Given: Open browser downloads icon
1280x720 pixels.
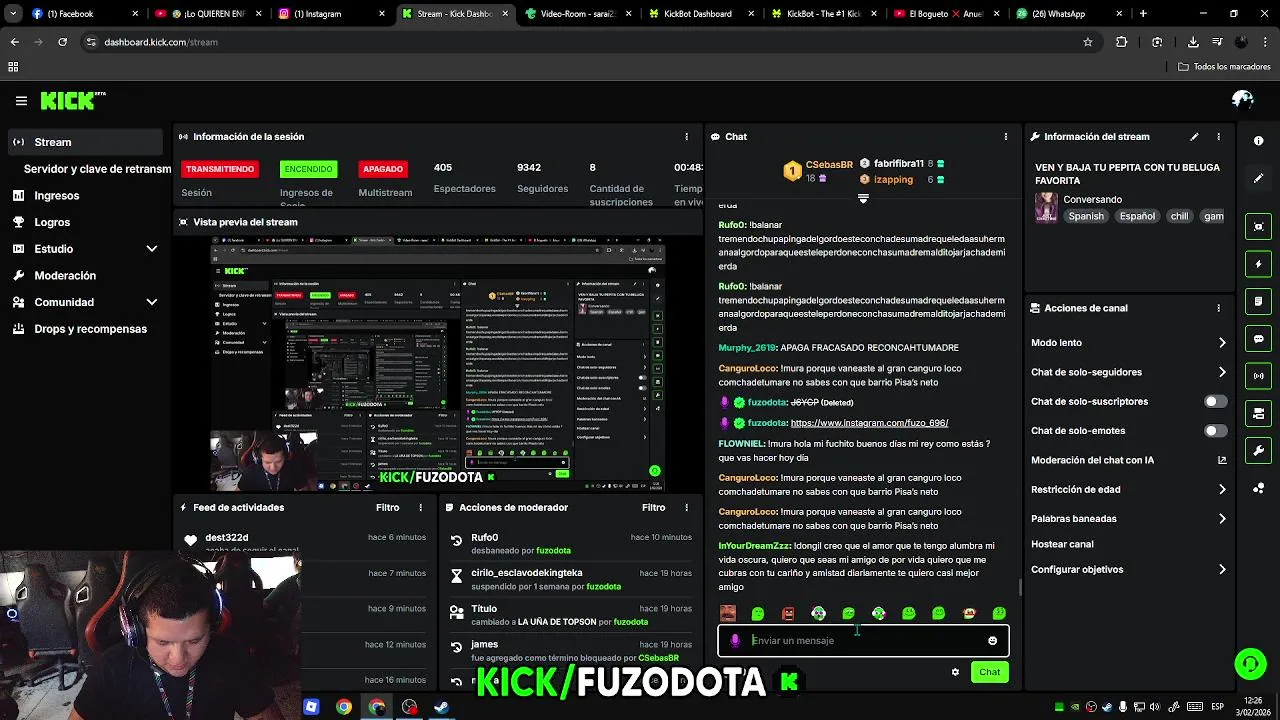Looking at the screenshot, I should click(1193, 42).
